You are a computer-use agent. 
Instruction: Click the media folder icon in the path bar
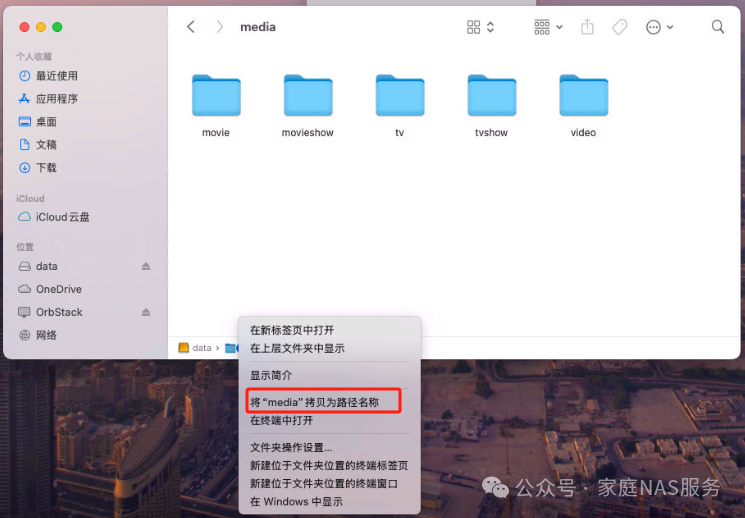coord(231,348)
